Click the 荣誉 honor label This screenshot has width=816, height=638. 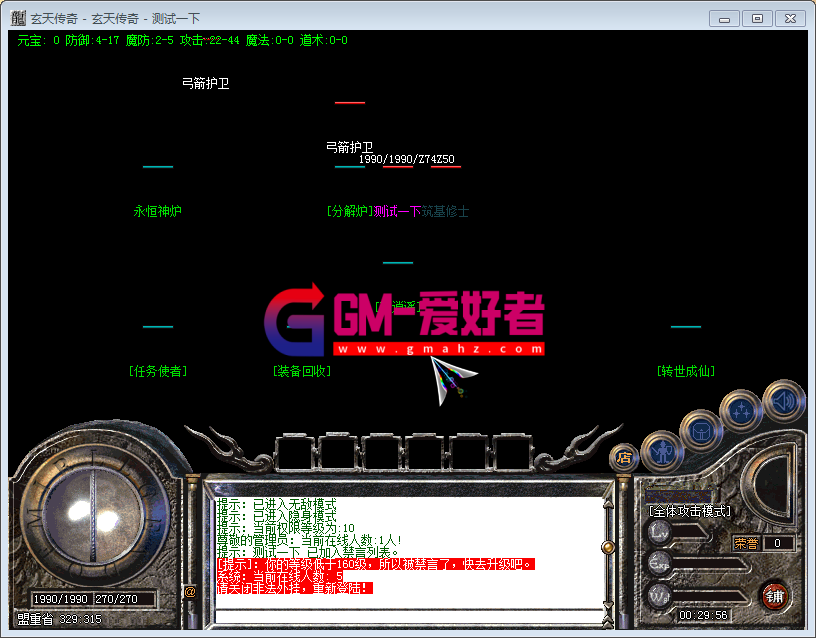coord(746,543)
